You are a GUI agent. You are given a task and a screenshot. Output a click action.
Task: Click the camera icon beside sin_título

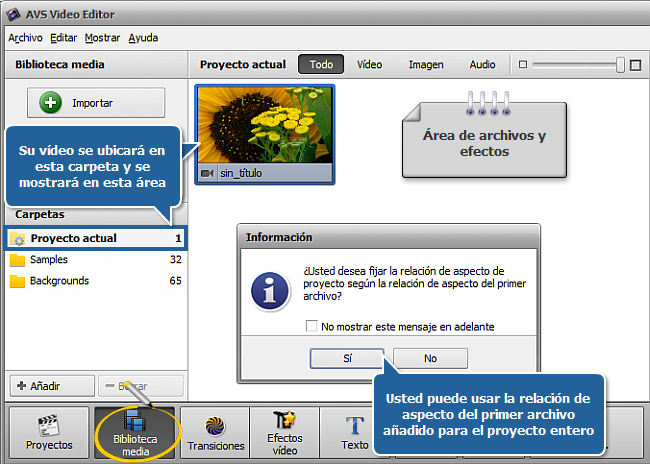(207, 173)
